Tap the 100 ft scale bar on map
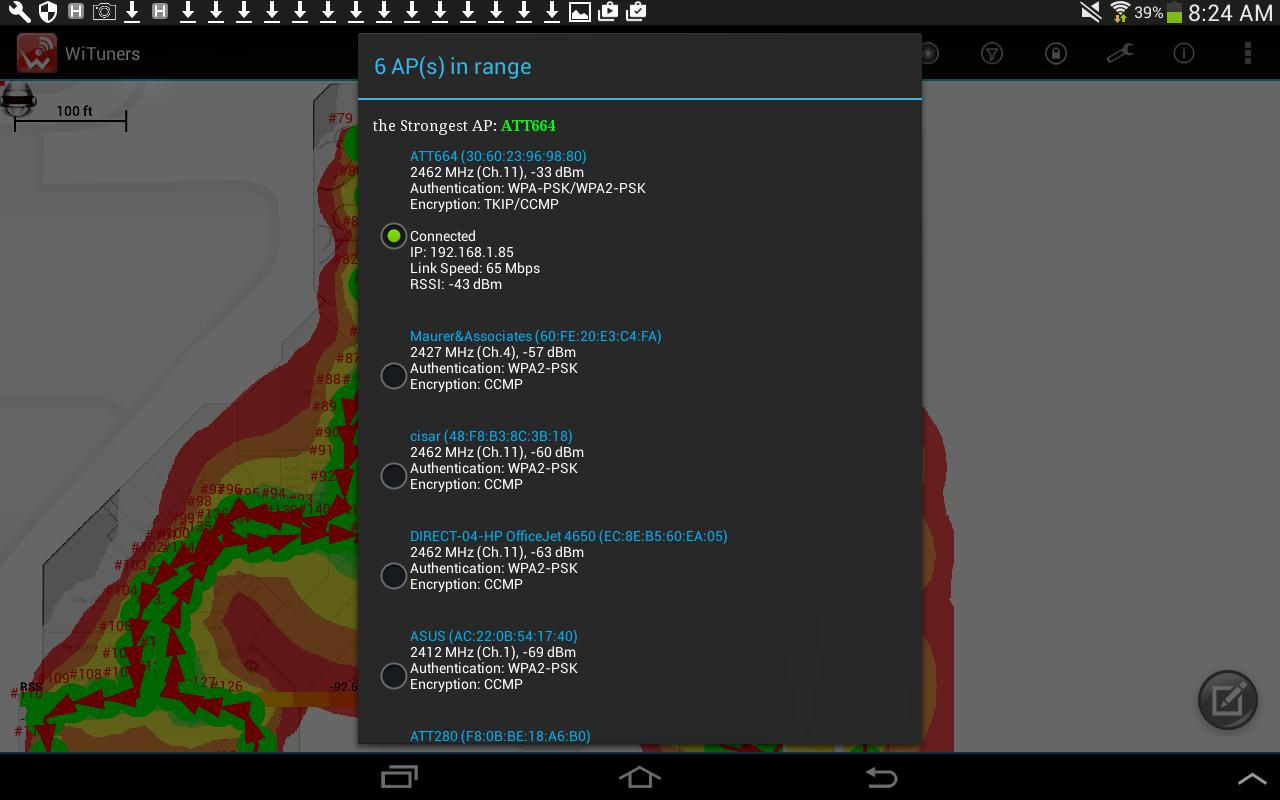The width and height of the screenshot is (1280, 800). click(71, 118)
